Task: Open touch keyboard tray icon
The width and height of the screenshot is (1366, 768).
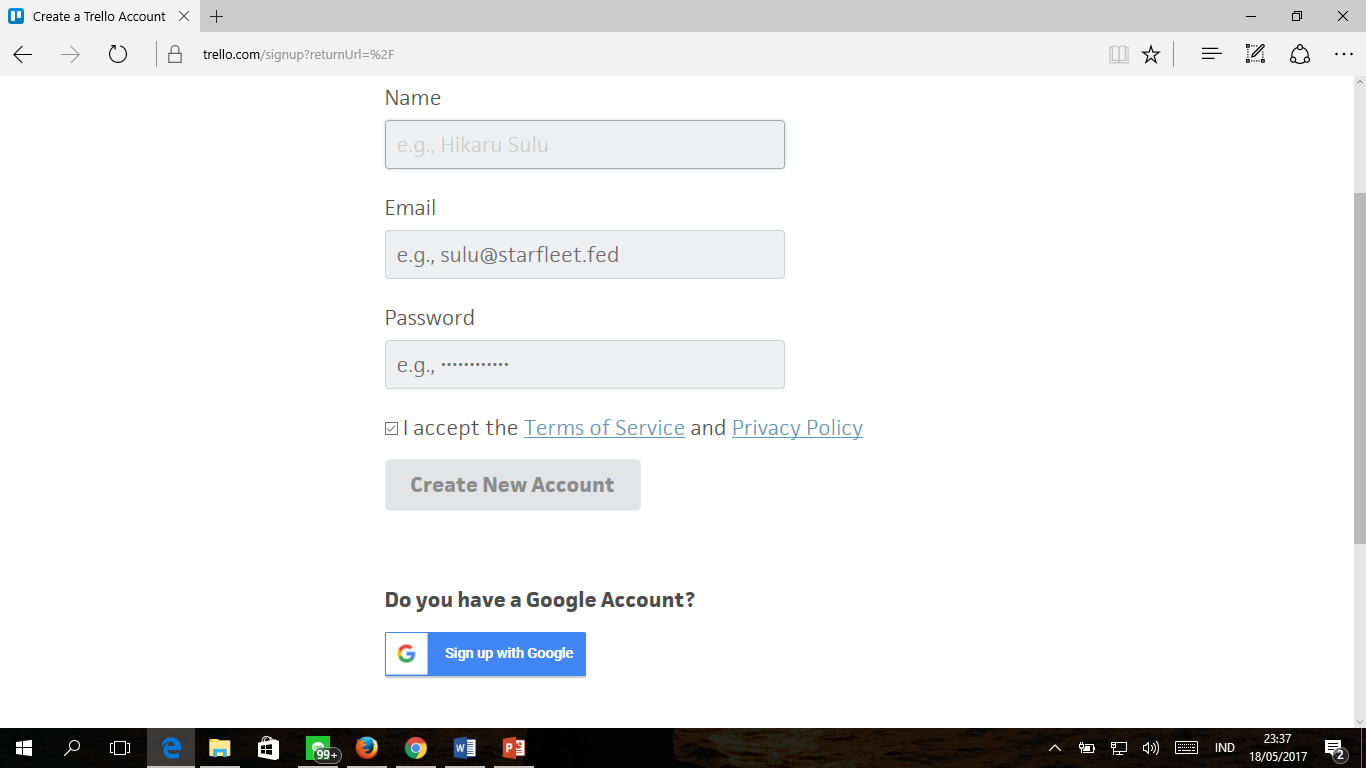Action: (x=1186, y=748)
